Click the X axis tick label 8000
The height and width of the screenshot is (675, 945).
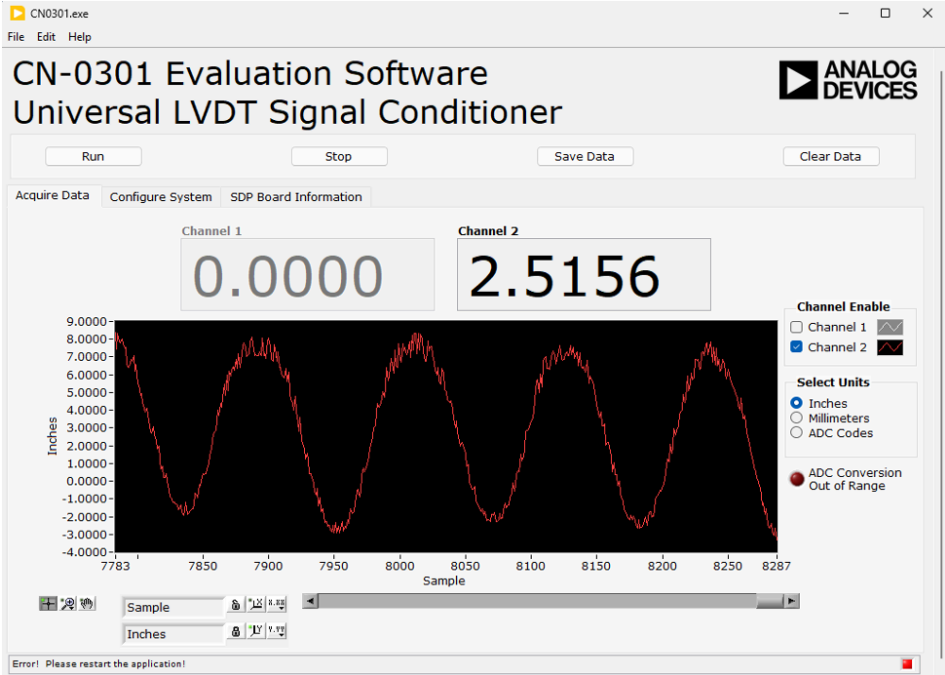(400, 566)
